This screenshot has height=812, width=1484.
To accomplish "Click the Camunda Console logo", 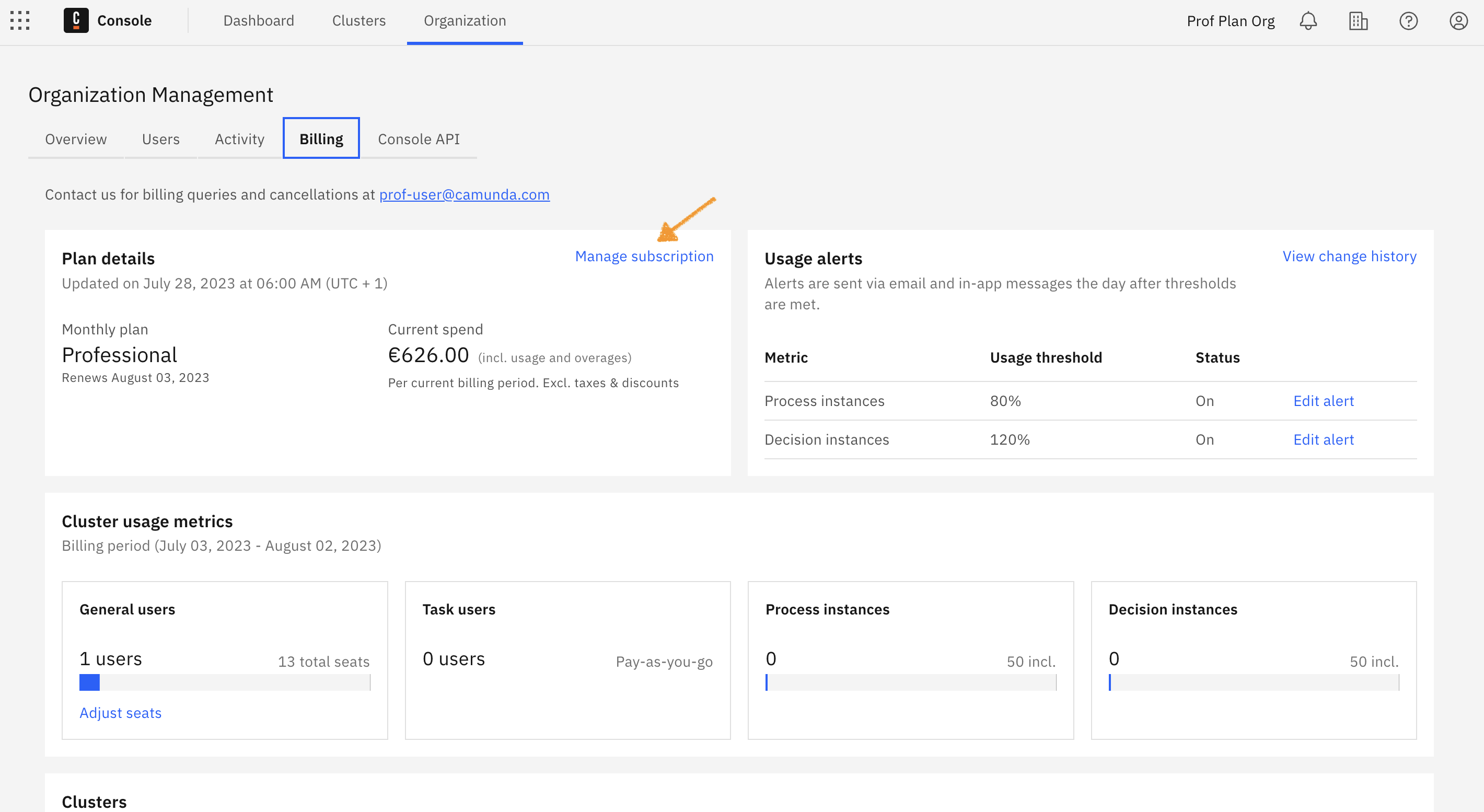I will pos(77,21).
